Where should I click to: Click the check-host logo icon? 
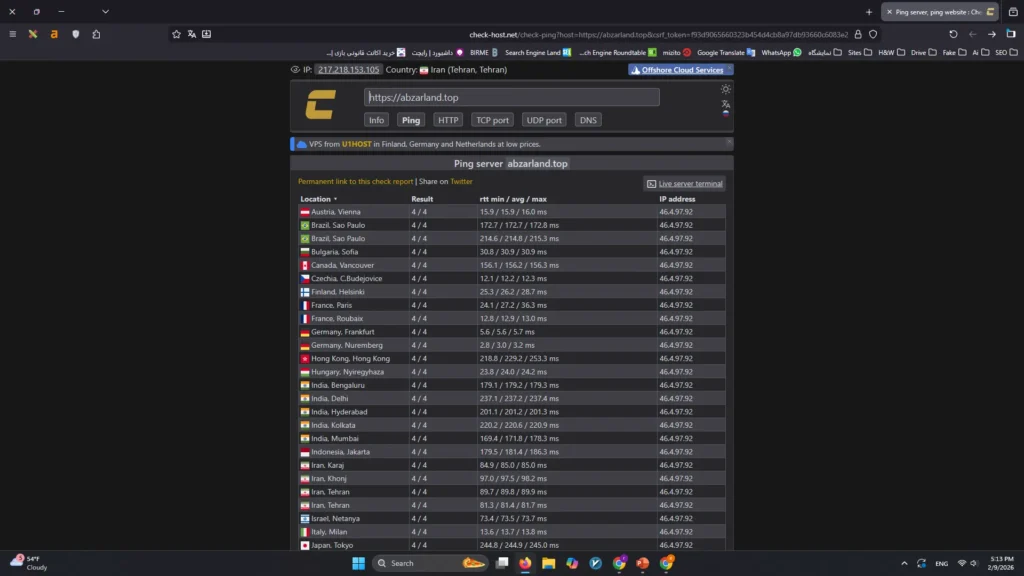click(x=320, y=104)
